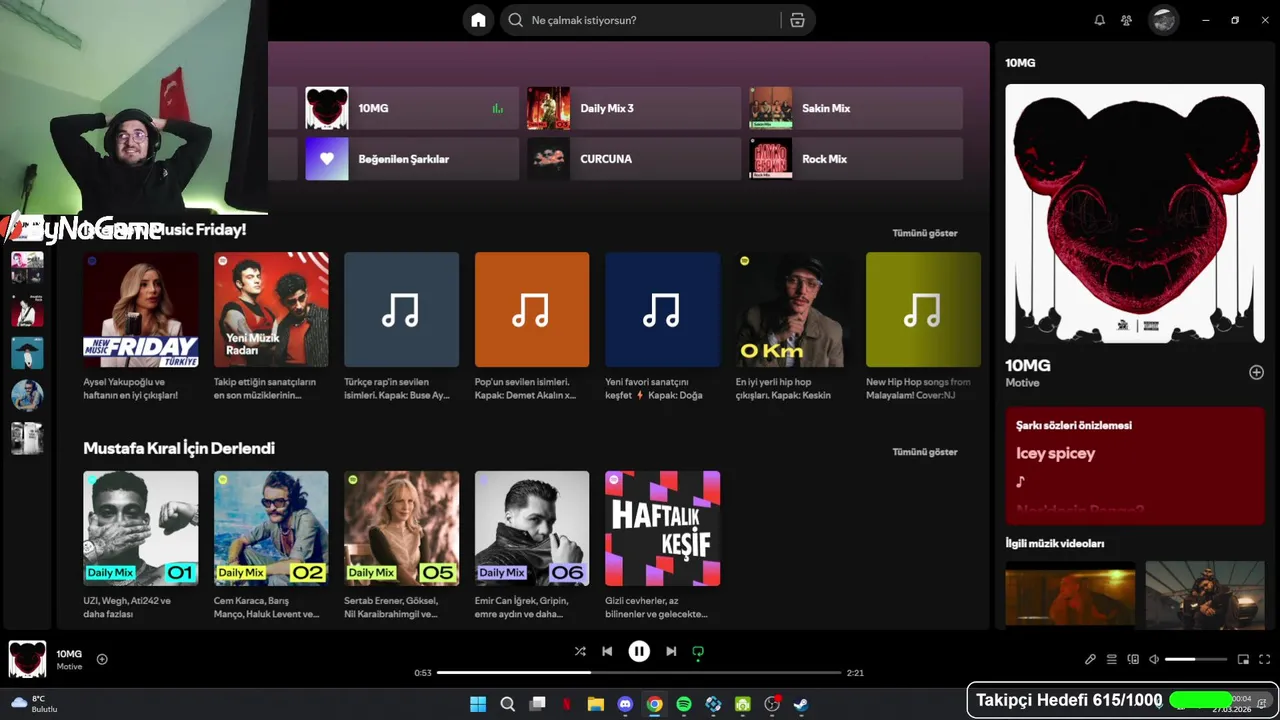The height and width of the screenshot is (720, 1280).
Task: Open the profile avatar menu
Action: point(1163,20)
